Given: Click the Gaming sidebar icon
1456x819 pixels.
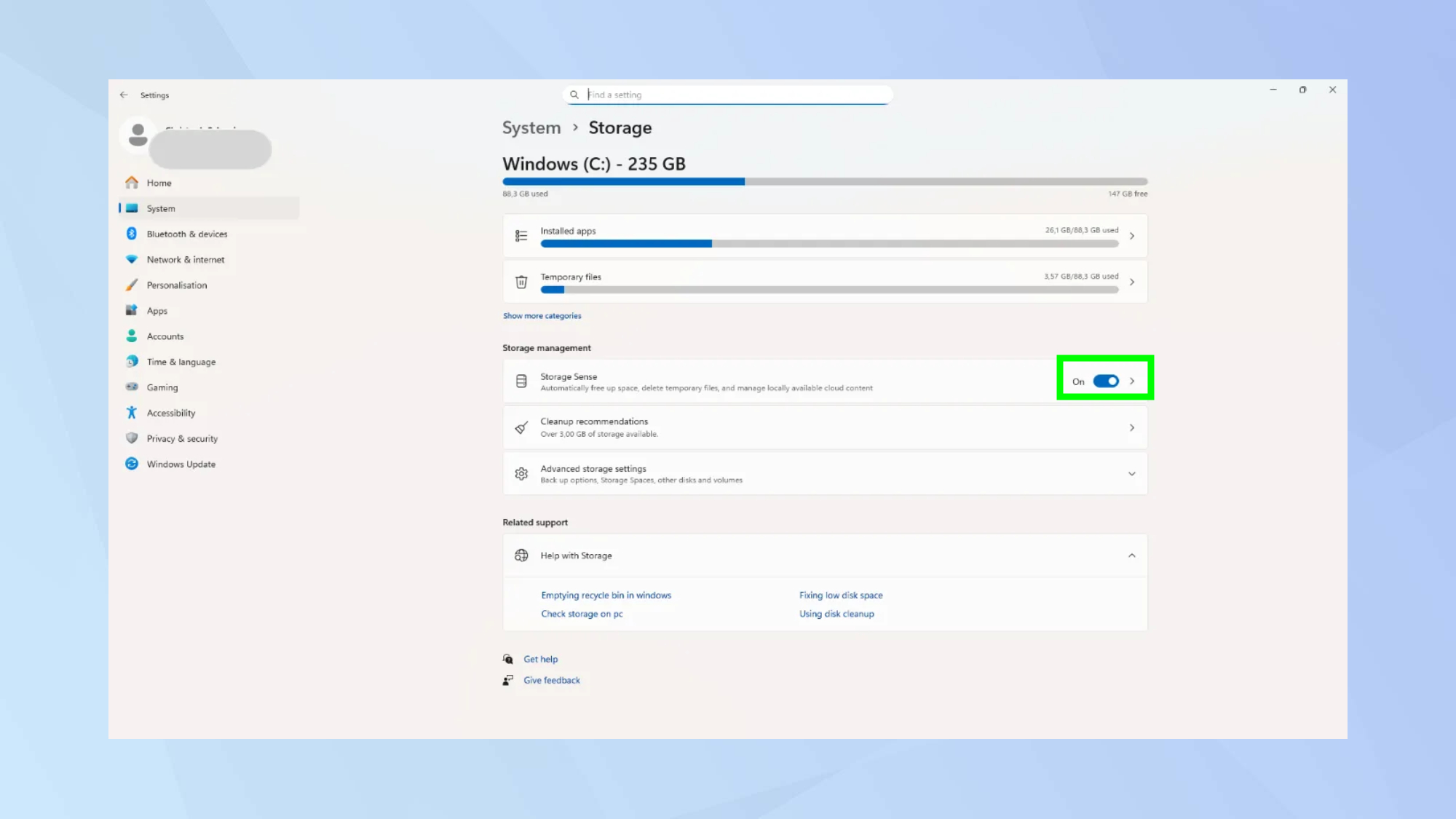Looking at the screenshot, I should [x=132, y=387].
